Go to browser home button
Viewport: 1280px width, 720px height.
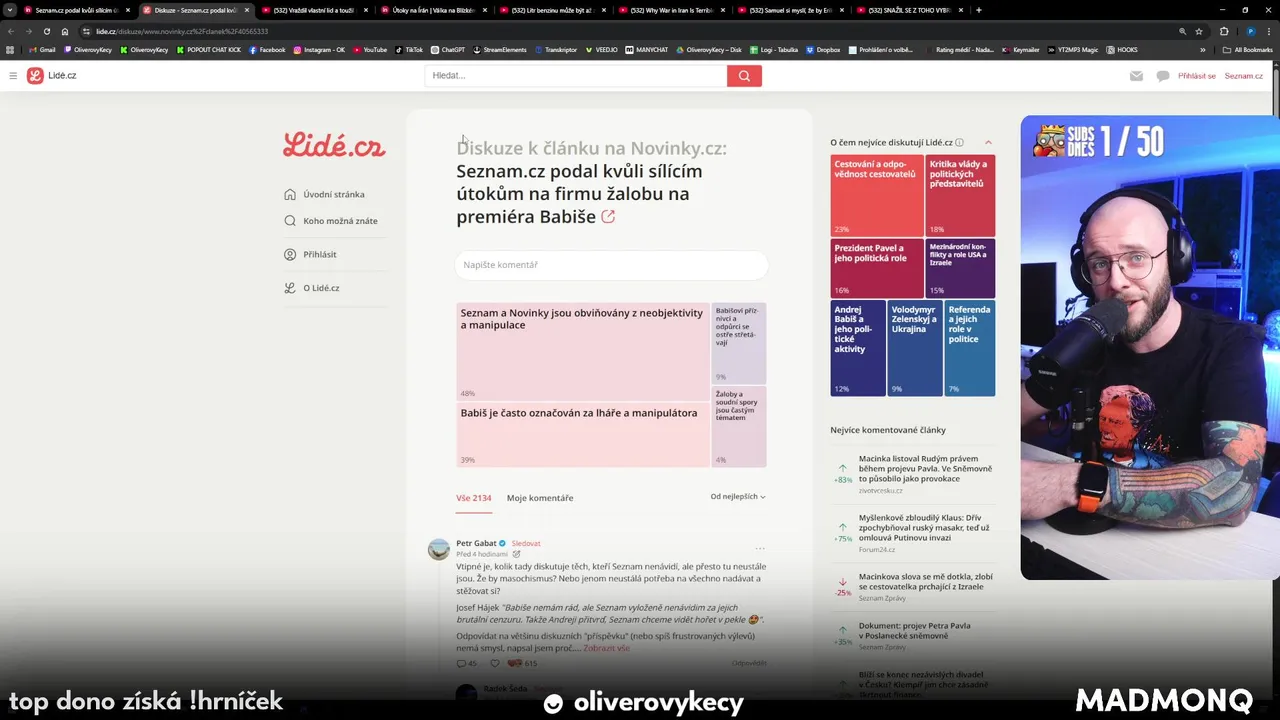coord(65,31)
